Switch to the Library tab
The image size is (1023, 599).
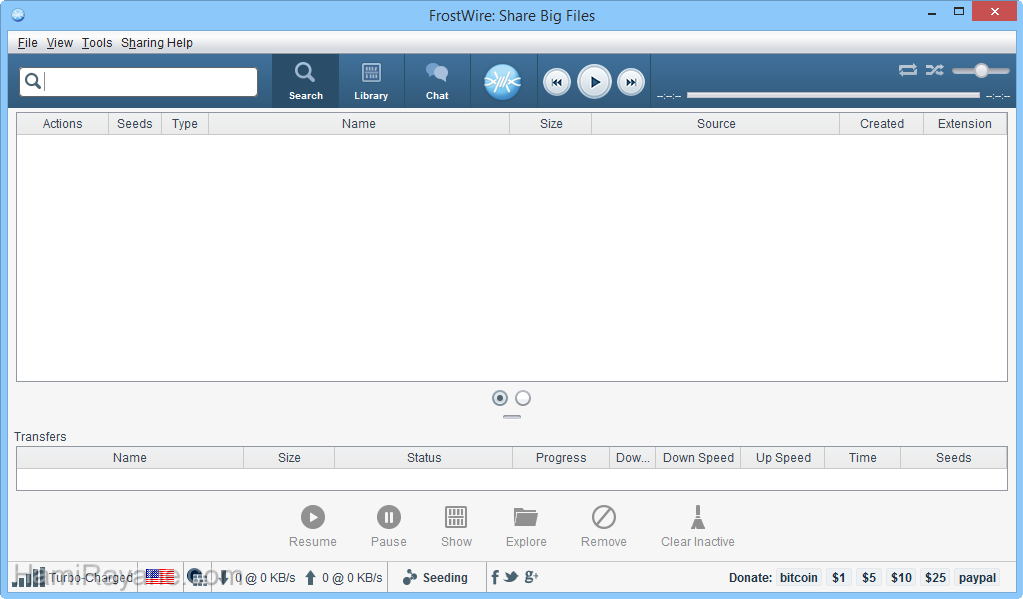(x=371, y=81)
